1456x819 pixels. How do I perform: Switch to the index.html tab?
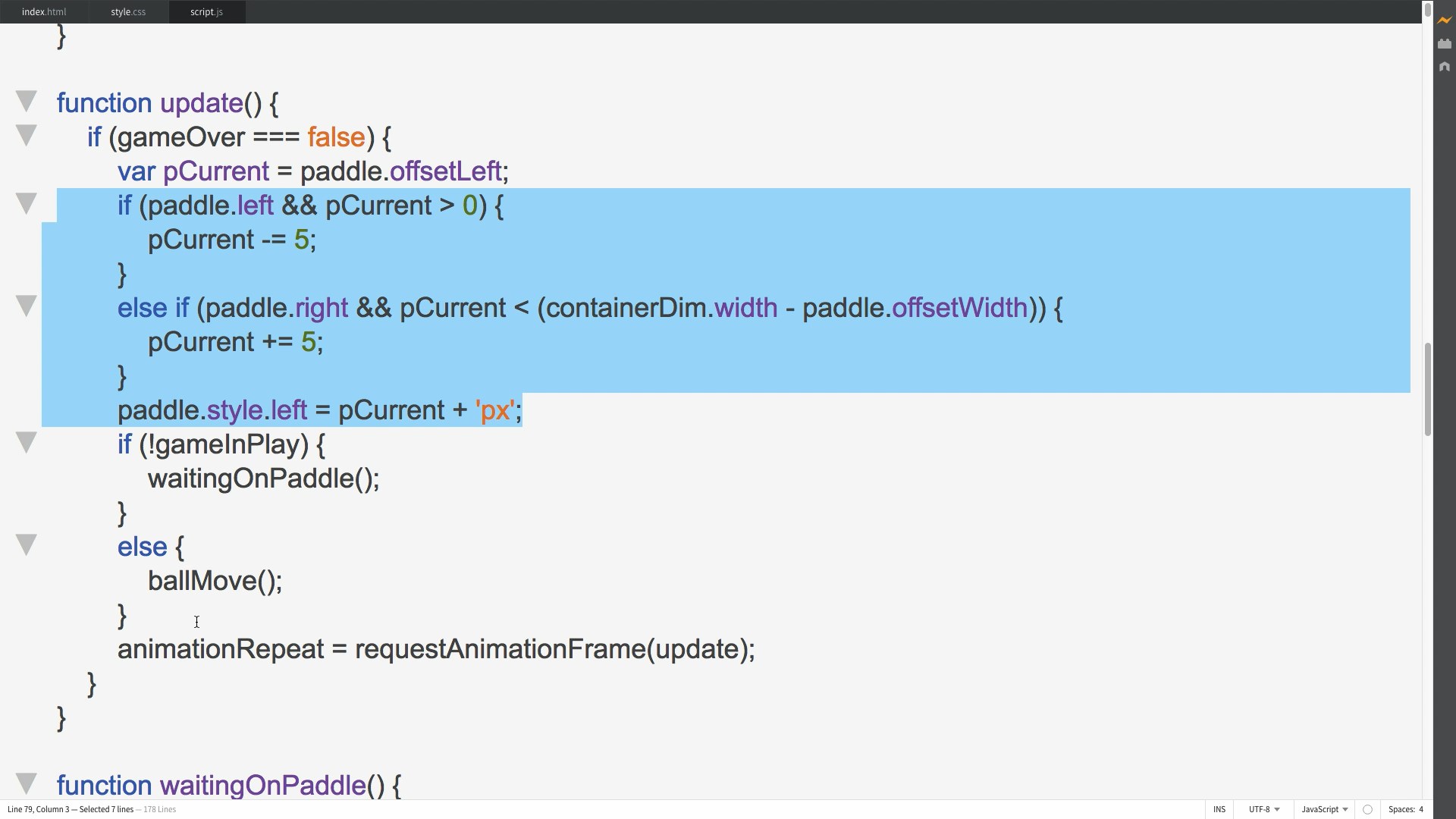[x=44, y=12]
